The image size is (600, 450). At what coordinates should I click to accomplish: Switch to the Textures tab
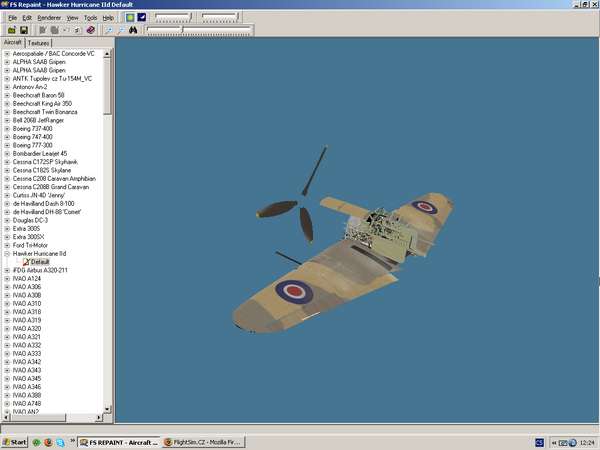(x=38, y=43)
